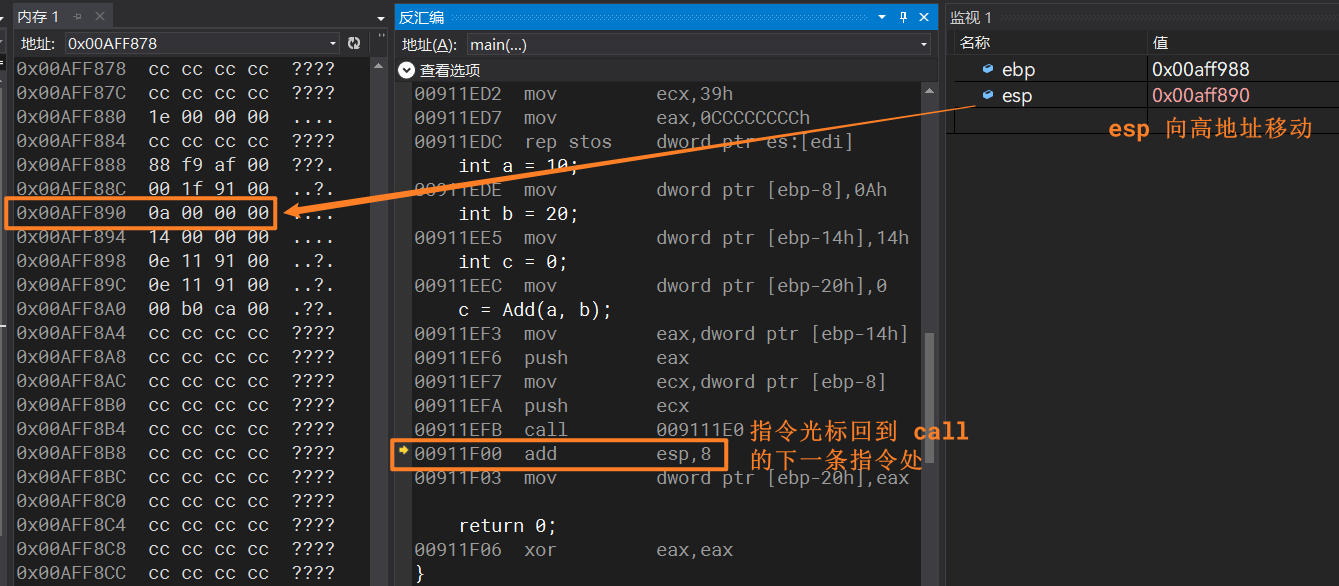The image size is (1339, 586).
Task: Click the 'int b = 20;' source line
Action: (x=518, y=213)
